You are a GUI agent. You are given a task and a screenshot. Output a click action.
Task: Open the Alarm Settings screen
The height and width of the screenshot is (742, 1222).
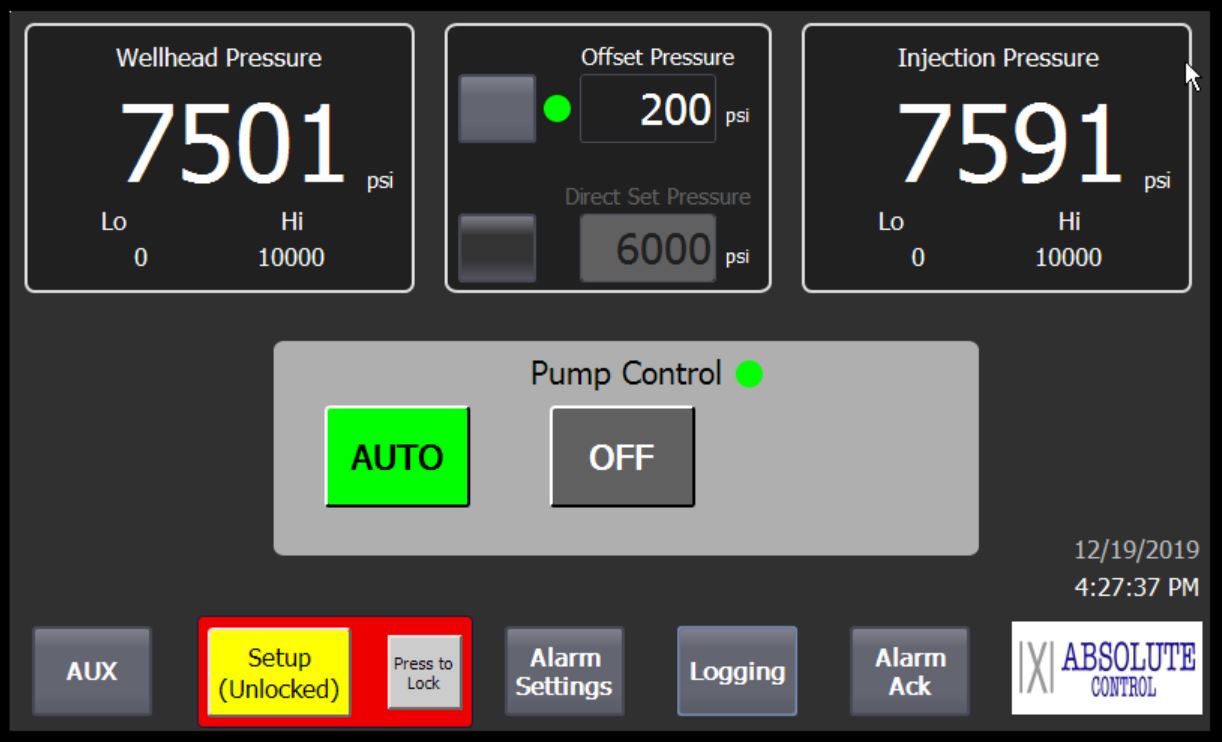coord(564,672)
